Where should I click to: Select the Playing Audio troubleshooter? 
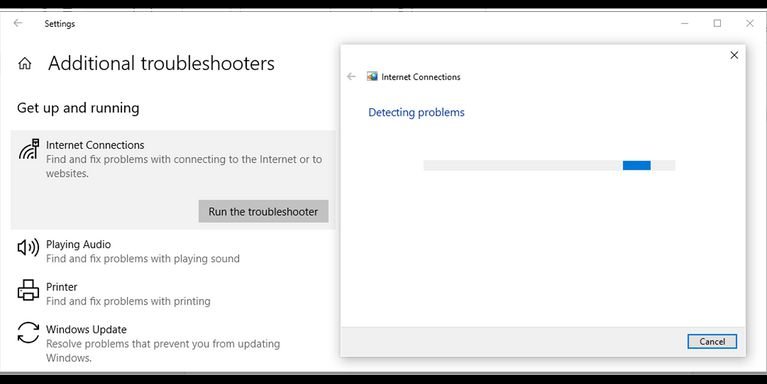click(x=173, y=251)
